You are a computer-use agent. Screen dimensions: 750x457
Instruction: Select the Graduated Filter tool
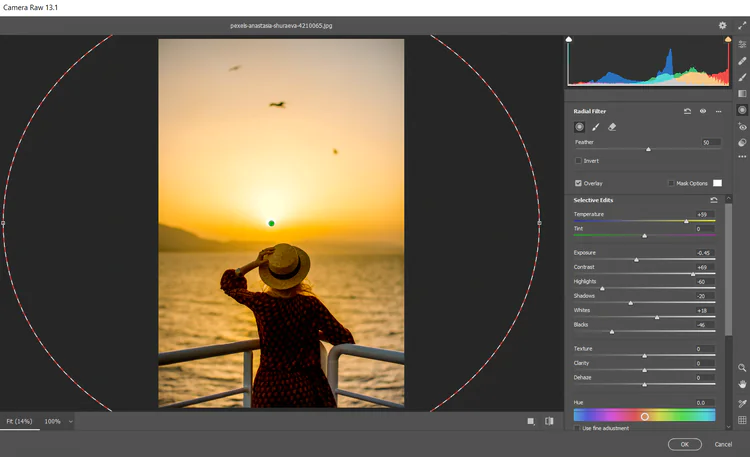pyautogui.click(x=742, y=94)
